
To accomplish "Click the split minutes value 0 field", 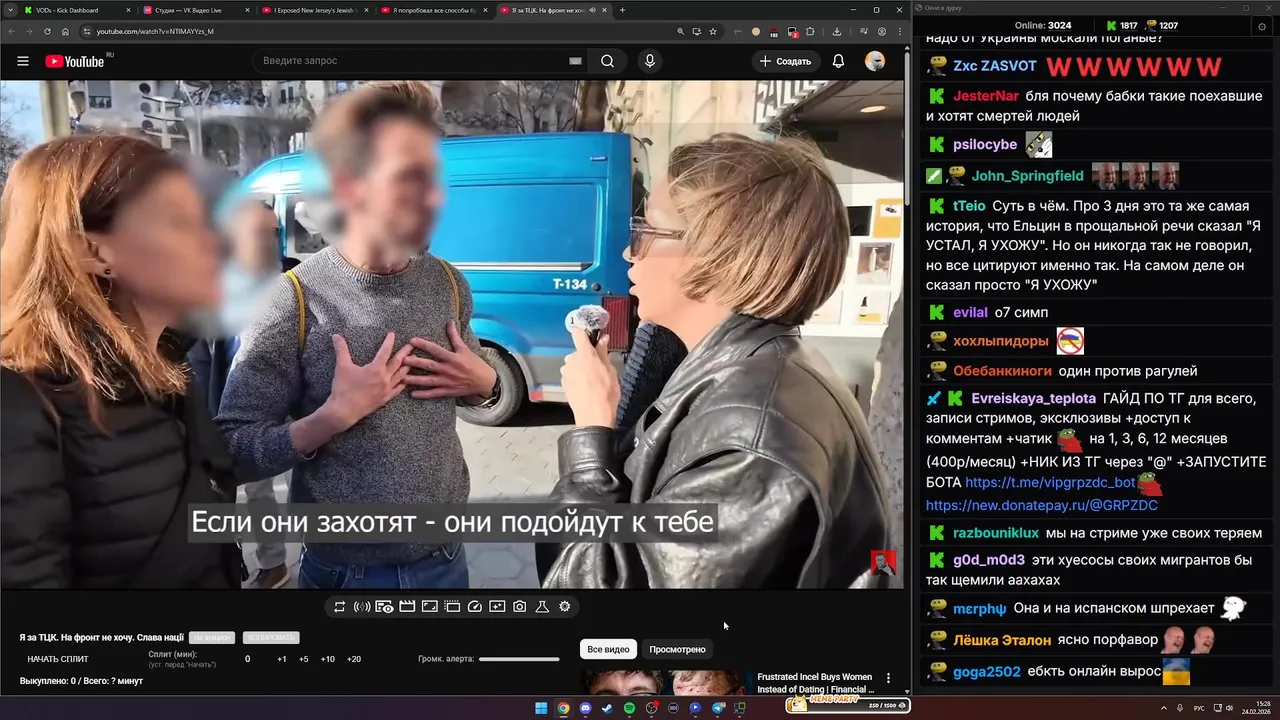I will coord(248,659).
